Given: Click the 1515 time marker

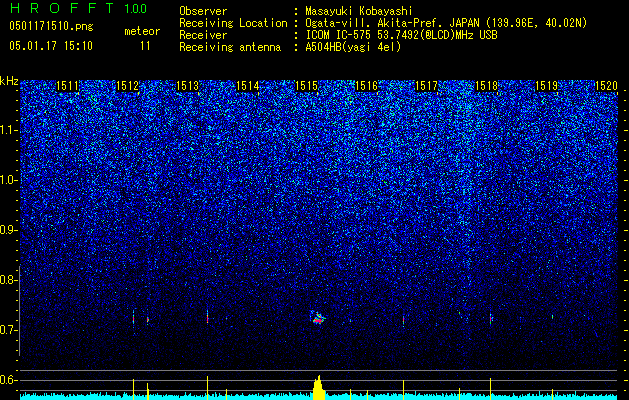Looking at the screenshot, I should 306,86.
